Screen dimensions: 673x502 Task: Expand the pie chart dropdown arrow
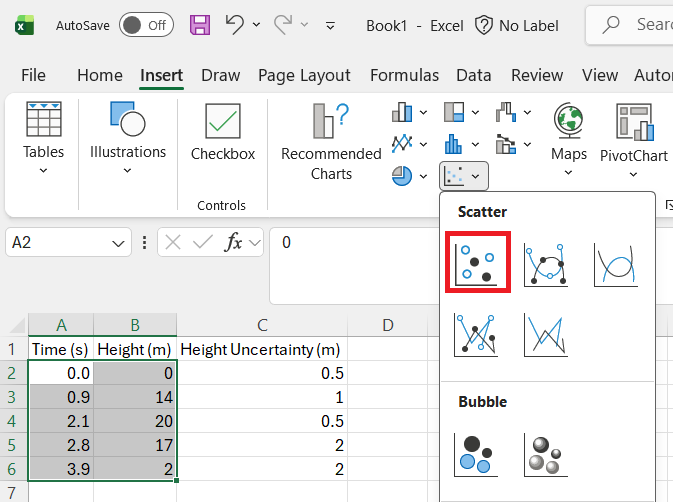click(x=423, y=176)
